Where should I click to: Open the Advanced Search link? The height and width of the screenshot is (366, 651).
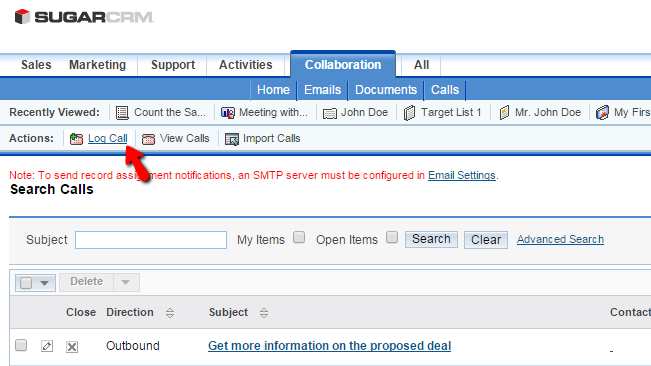(560, 239)
